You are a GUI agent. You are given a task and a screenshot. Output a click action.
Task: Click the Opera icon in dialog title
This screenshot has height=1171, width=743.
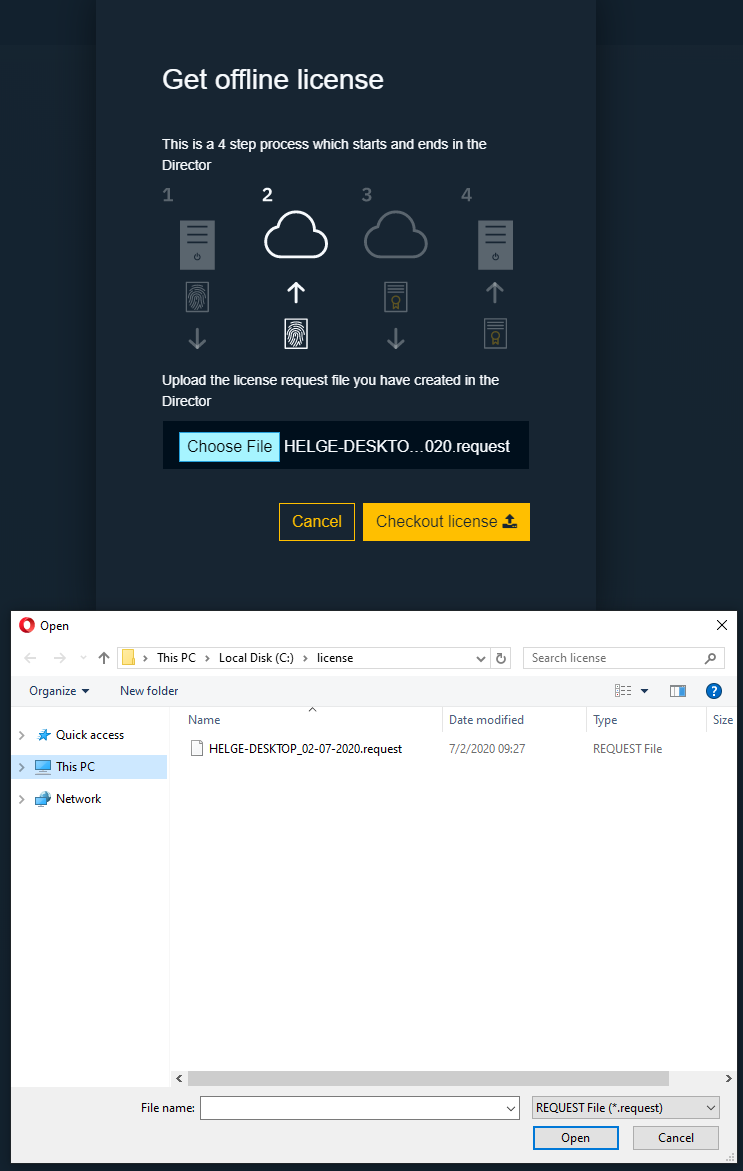(27, 625)
